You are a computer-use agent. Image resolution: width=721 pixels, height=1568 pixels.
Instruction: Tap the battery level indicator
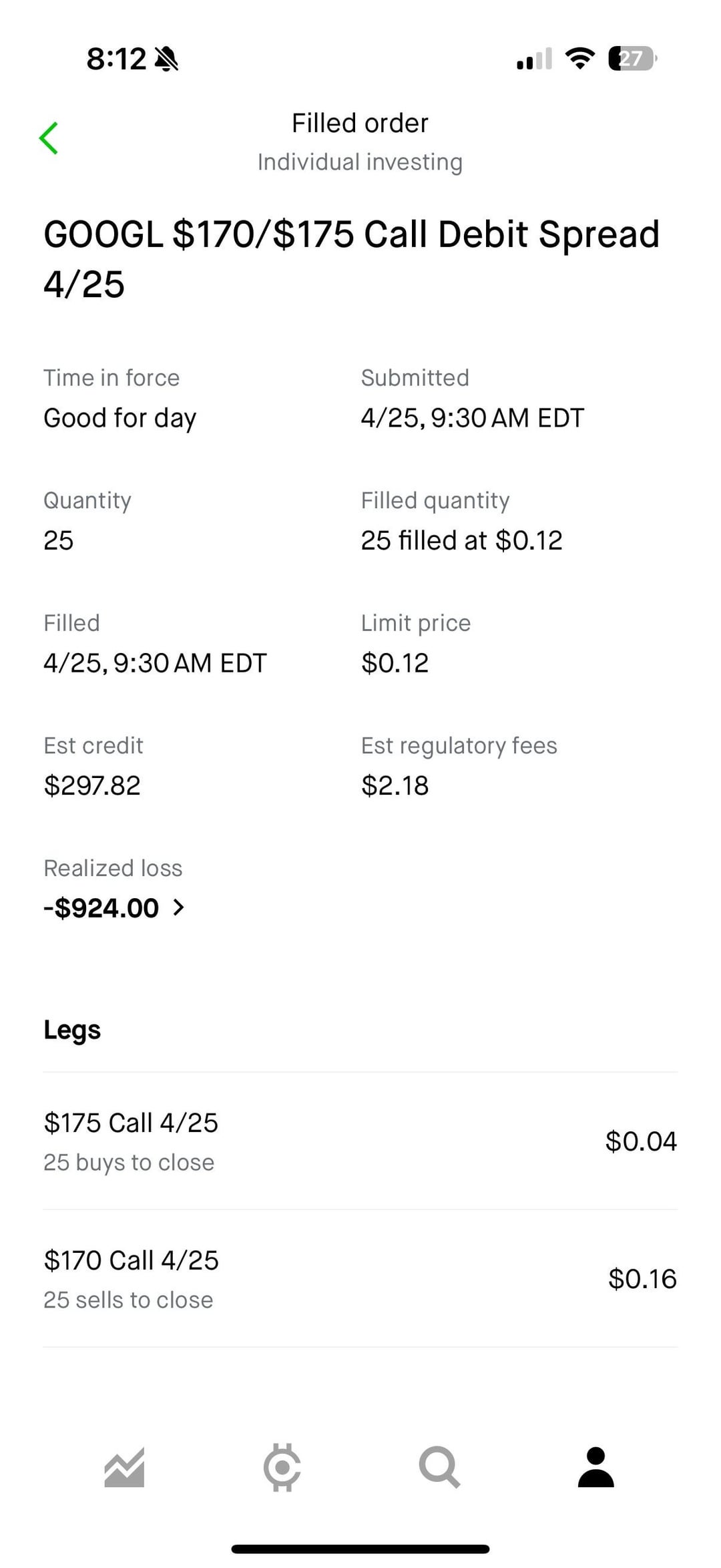632,59
